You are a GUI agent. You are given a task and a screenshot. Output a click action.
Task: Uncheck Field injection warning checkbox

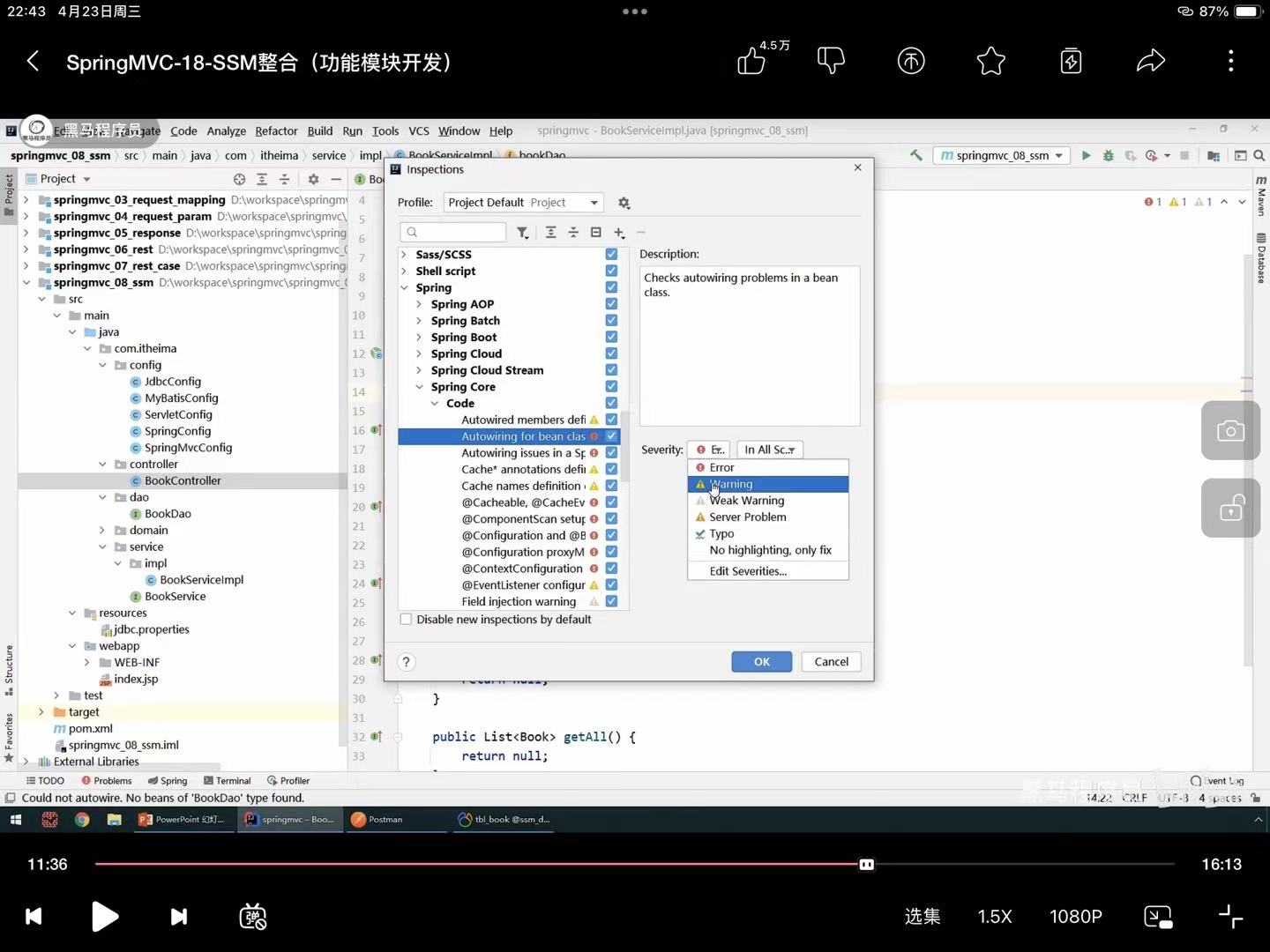coord(611,601)
